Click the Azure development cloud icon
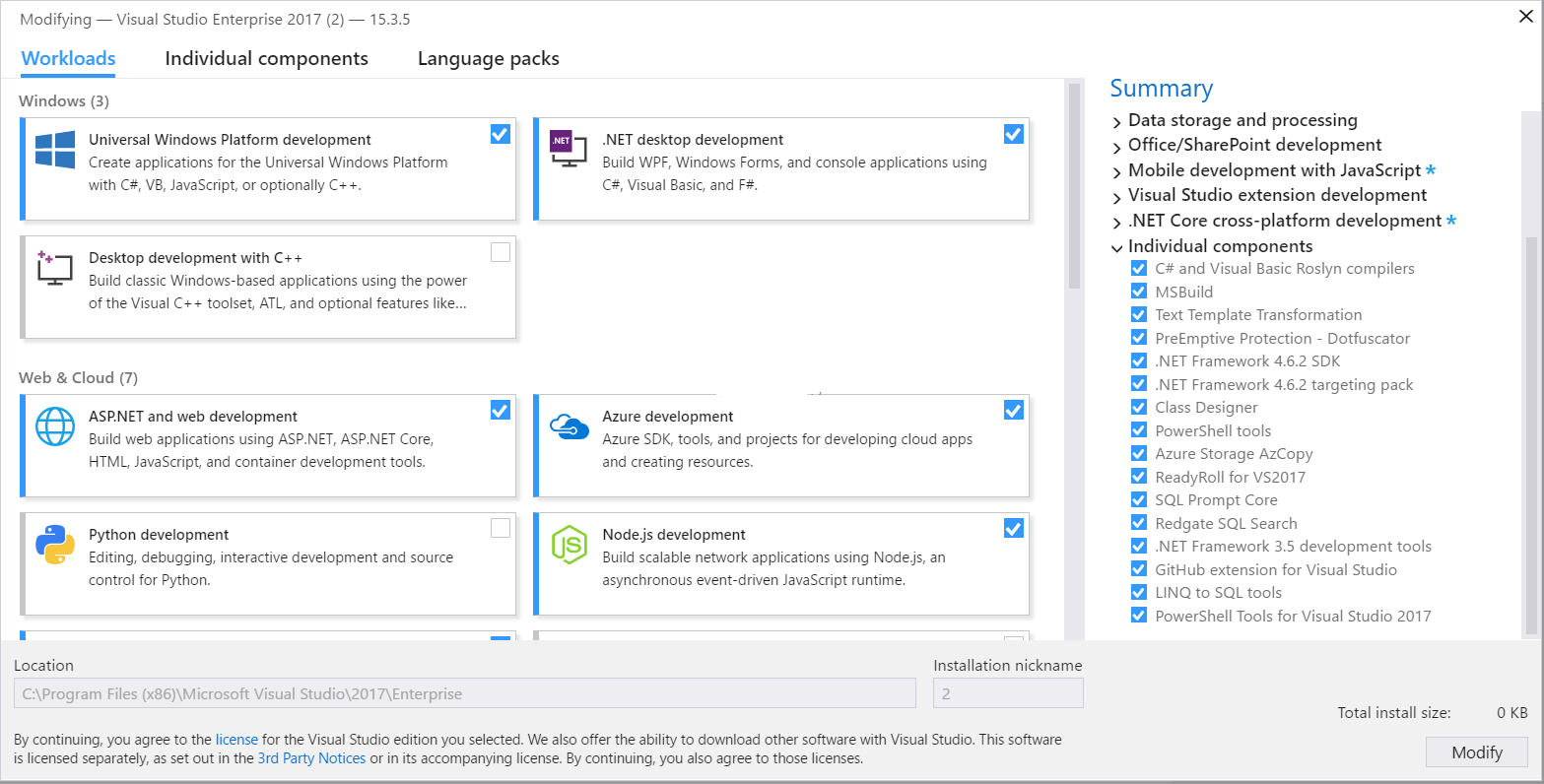1544x784 pixels. (569, 426)
